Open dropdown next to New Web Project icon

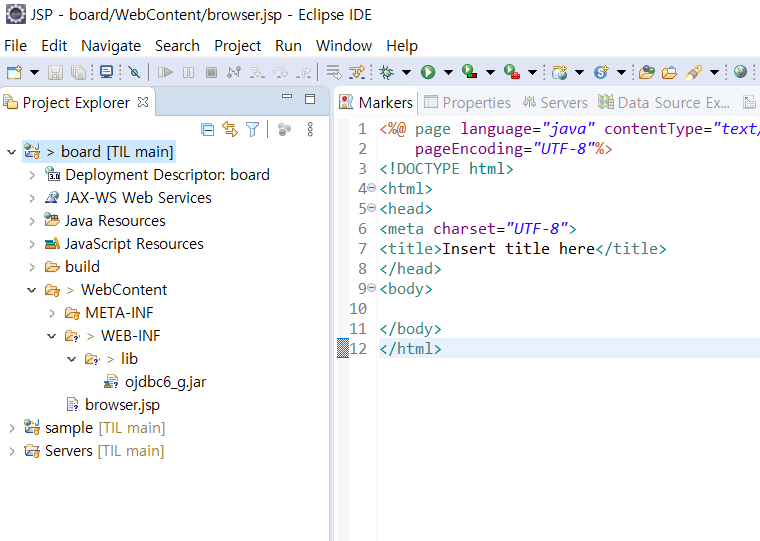(580, 73)
